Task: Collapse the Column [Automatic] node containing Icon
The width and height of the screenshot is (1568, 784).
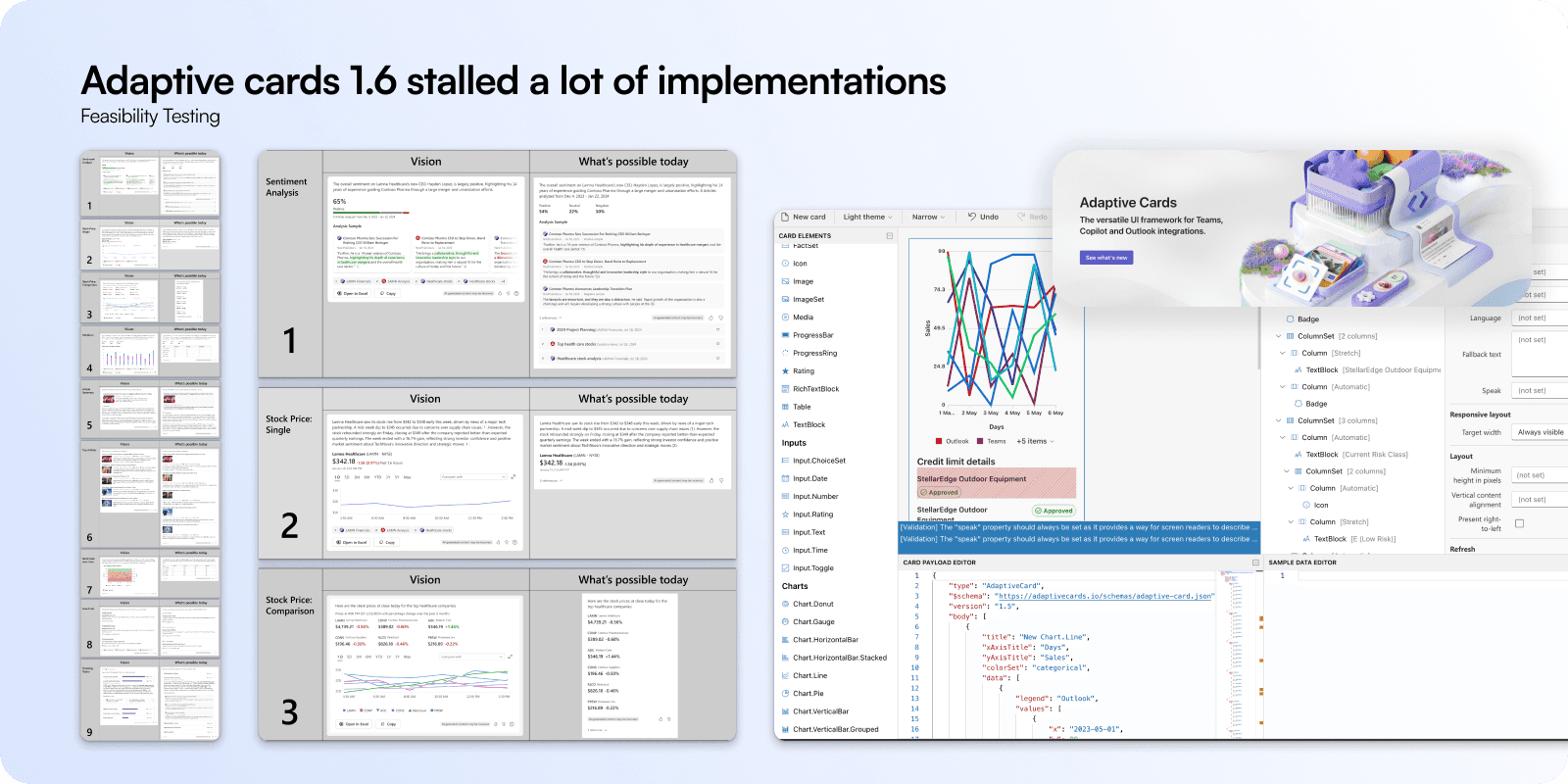Action: pyautogui.click(x=1291, y=488)
